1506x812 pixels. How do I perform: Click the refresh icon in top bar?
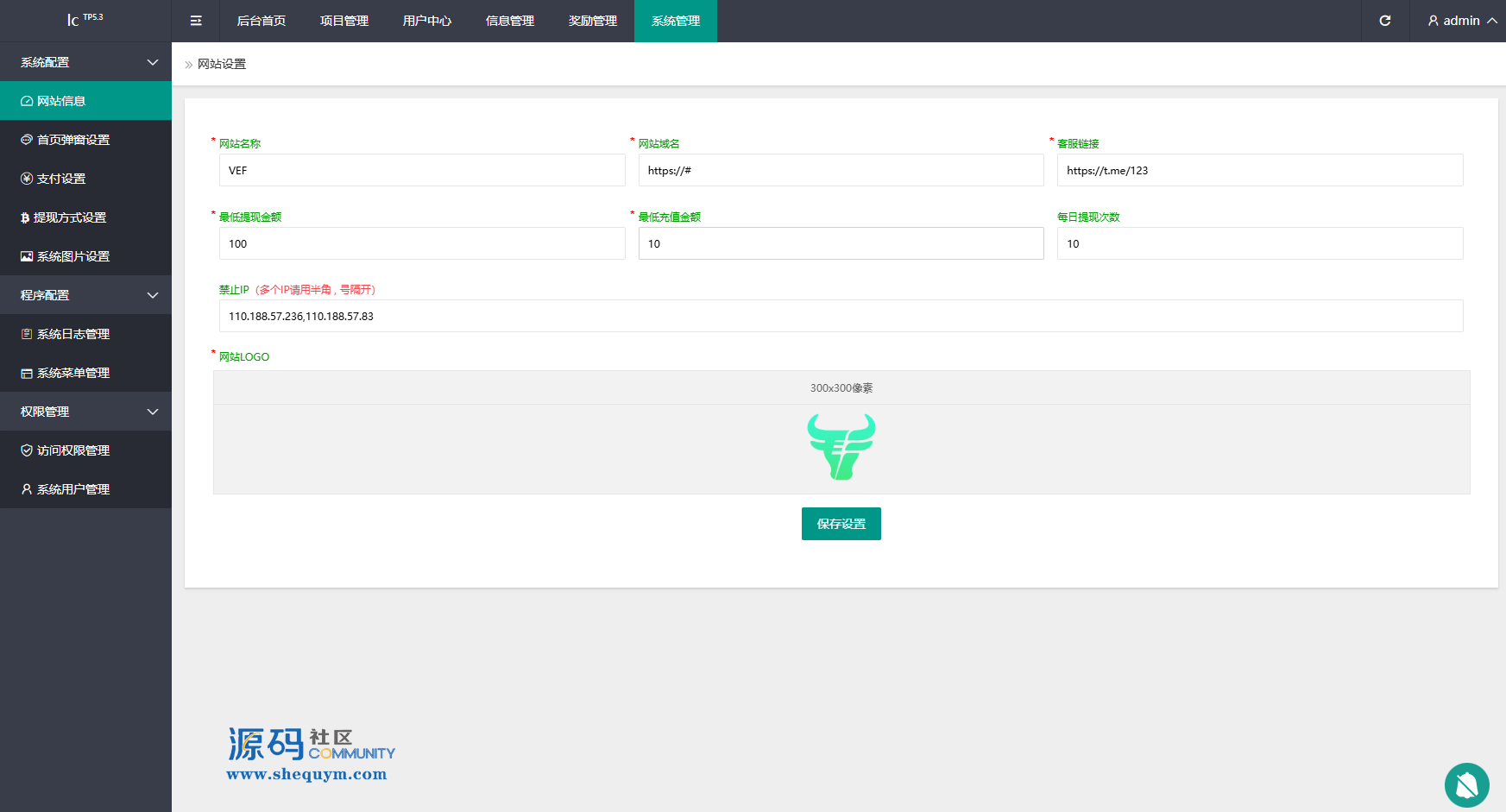click(1385, 21)
